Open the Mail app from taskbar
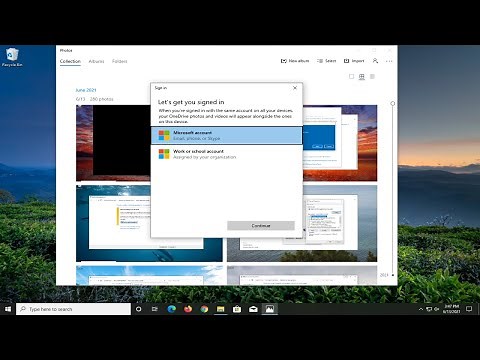Viewport: 480px width, 360px height. point(253,309)
